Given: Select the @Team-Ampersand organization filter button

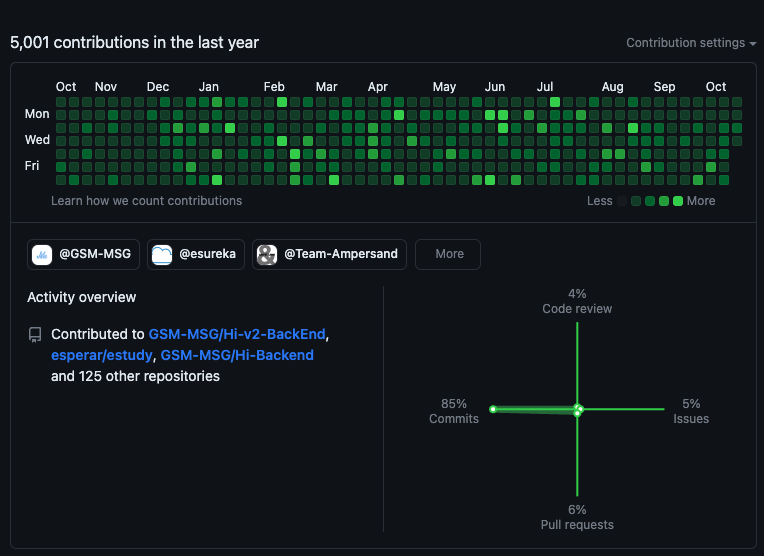Looking at the screenshot, I should tap(329, 254).
